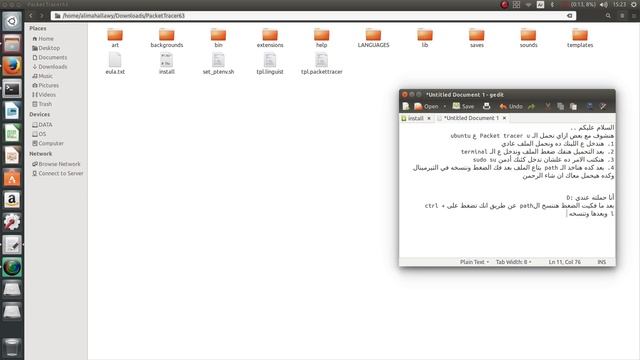Go back in the file manager
This screenshot has width=640, height=360.
31,16
